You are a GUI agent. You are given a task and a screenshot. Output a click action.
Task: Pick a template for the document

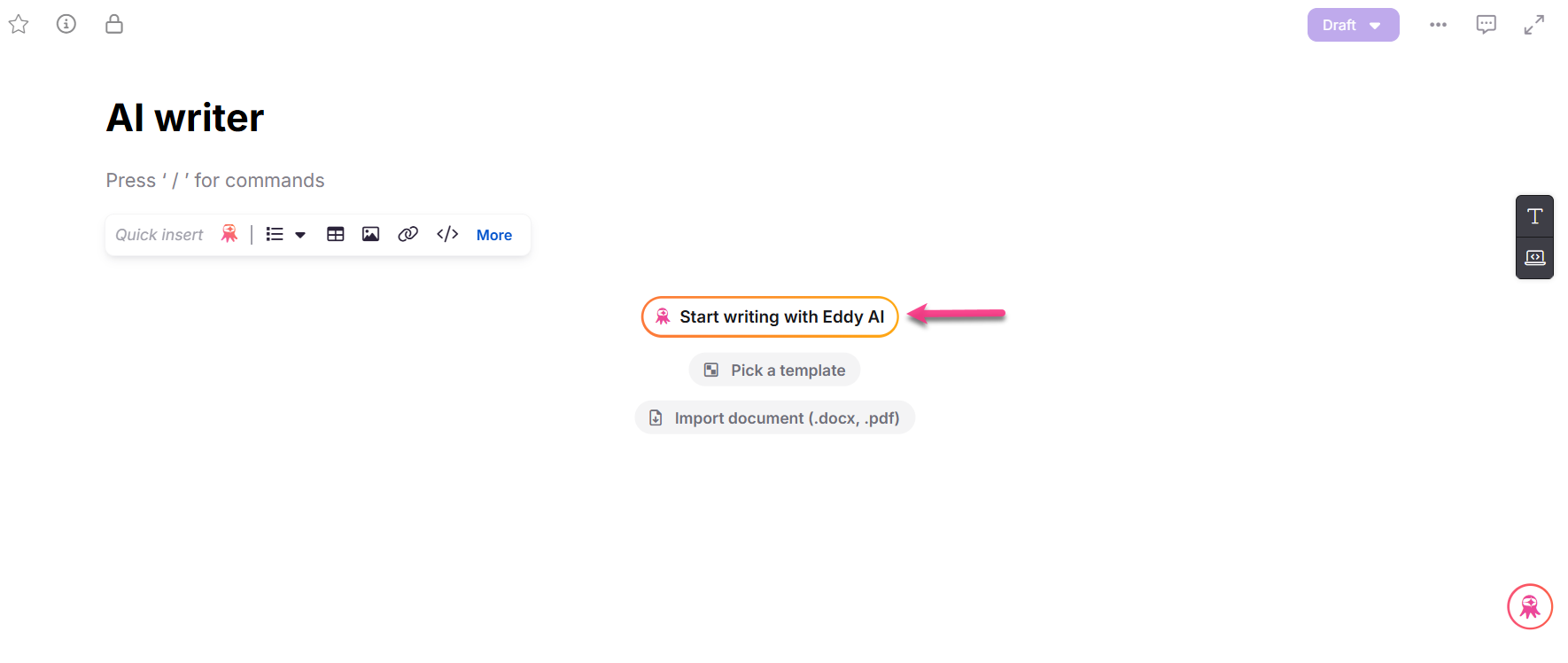pyautogui.click(x=773, y=370)
